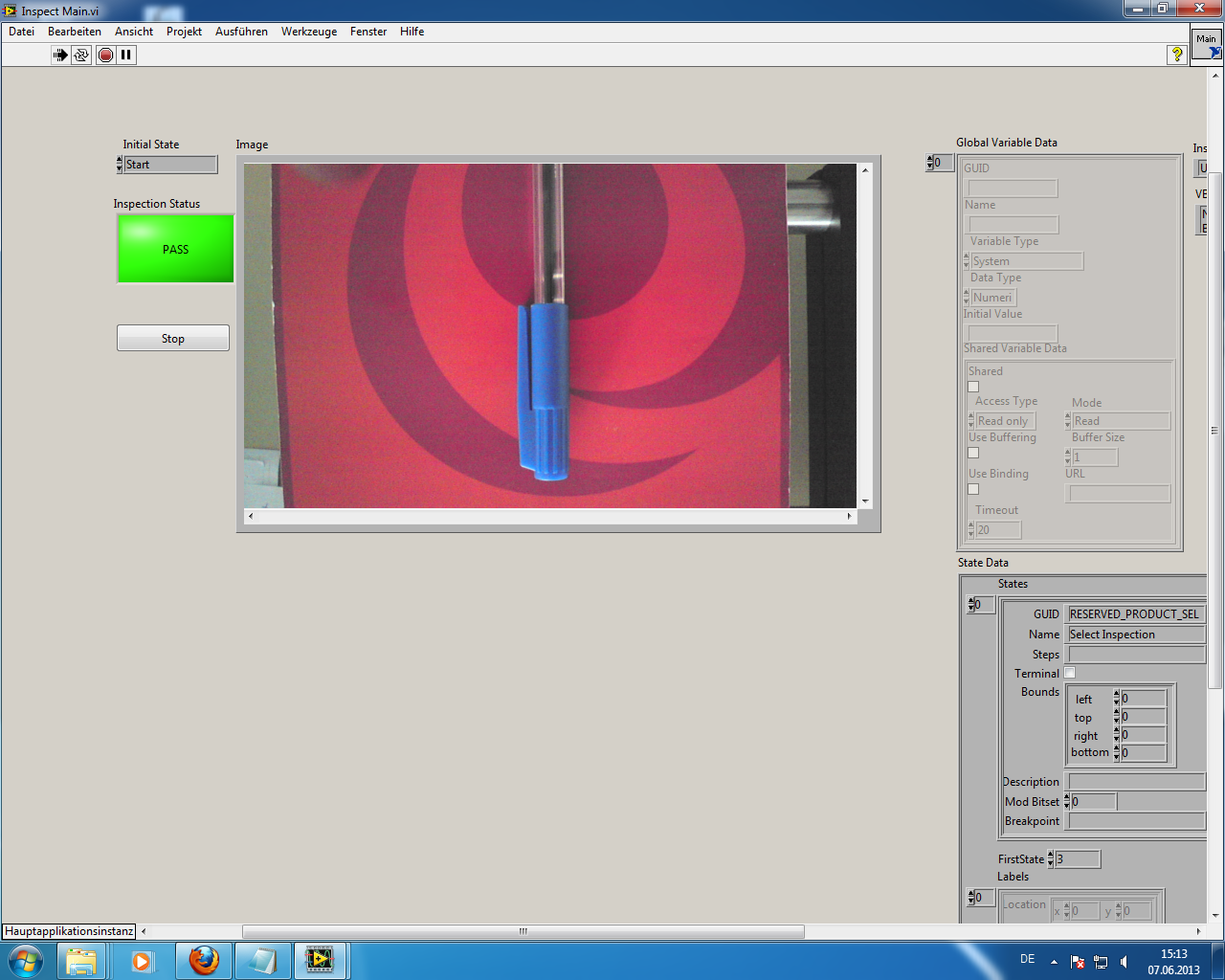Screen dimensions: 1225x980
Task: Open the Bearbeiten menu
Action: click(75, 32)
